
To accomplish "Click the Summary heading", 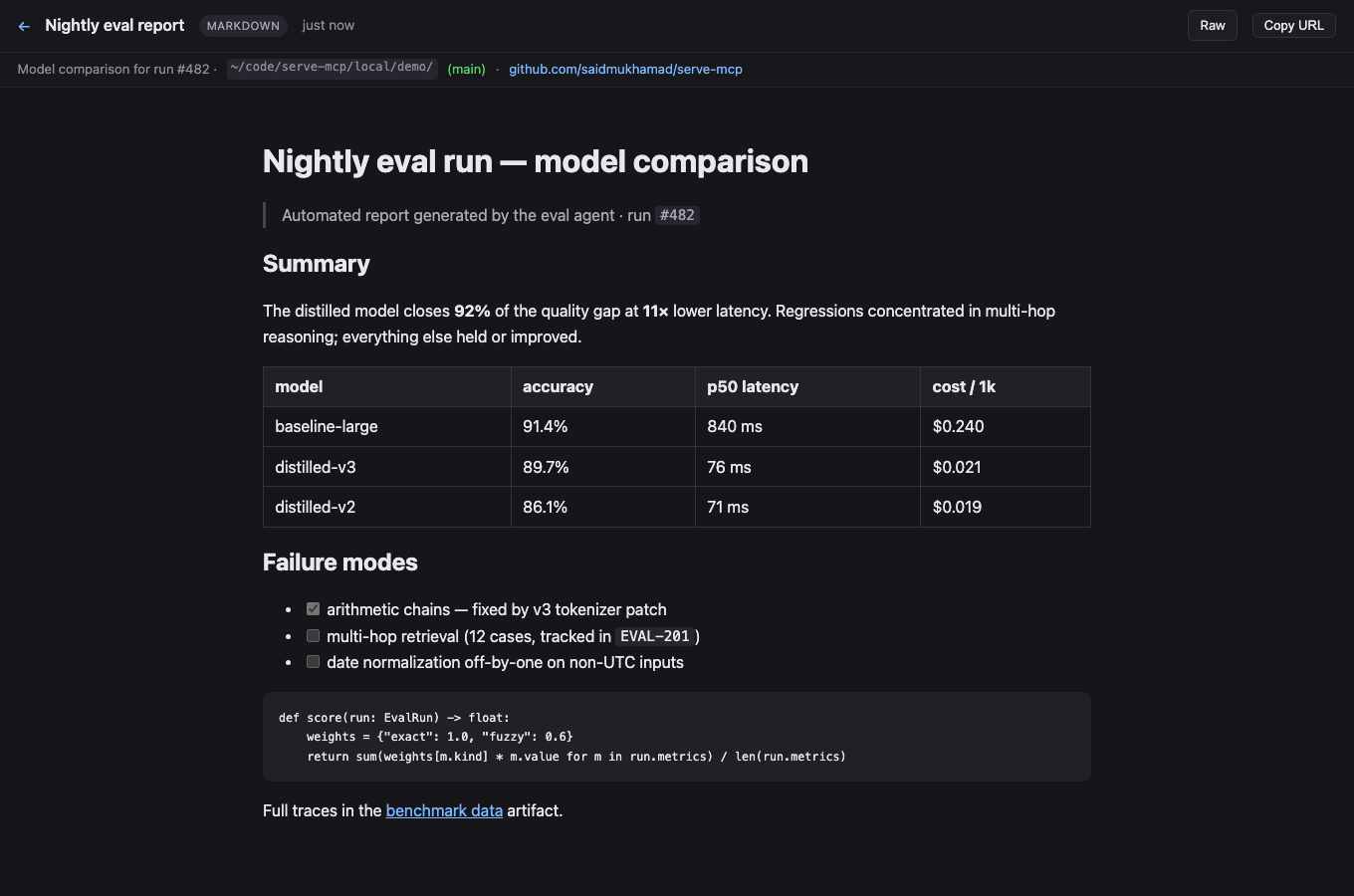I will point(316,264).
